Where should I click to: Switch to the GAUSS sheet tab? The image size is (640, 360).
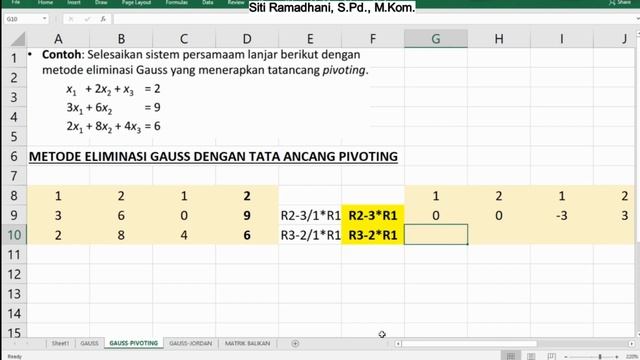89,343
